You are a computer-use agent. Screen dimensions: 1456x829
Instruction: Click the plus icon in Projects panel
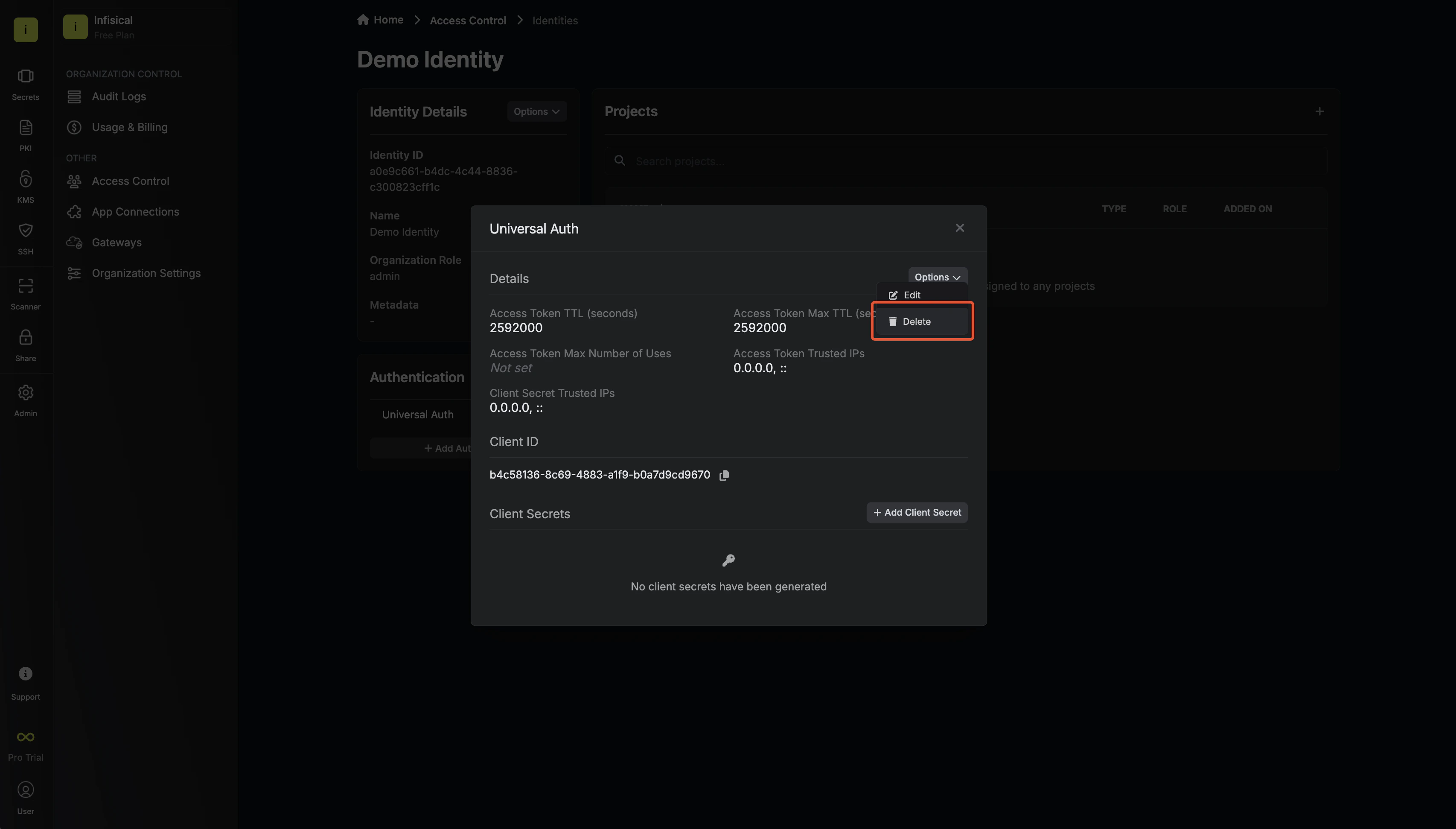(x=1319, y=111)
